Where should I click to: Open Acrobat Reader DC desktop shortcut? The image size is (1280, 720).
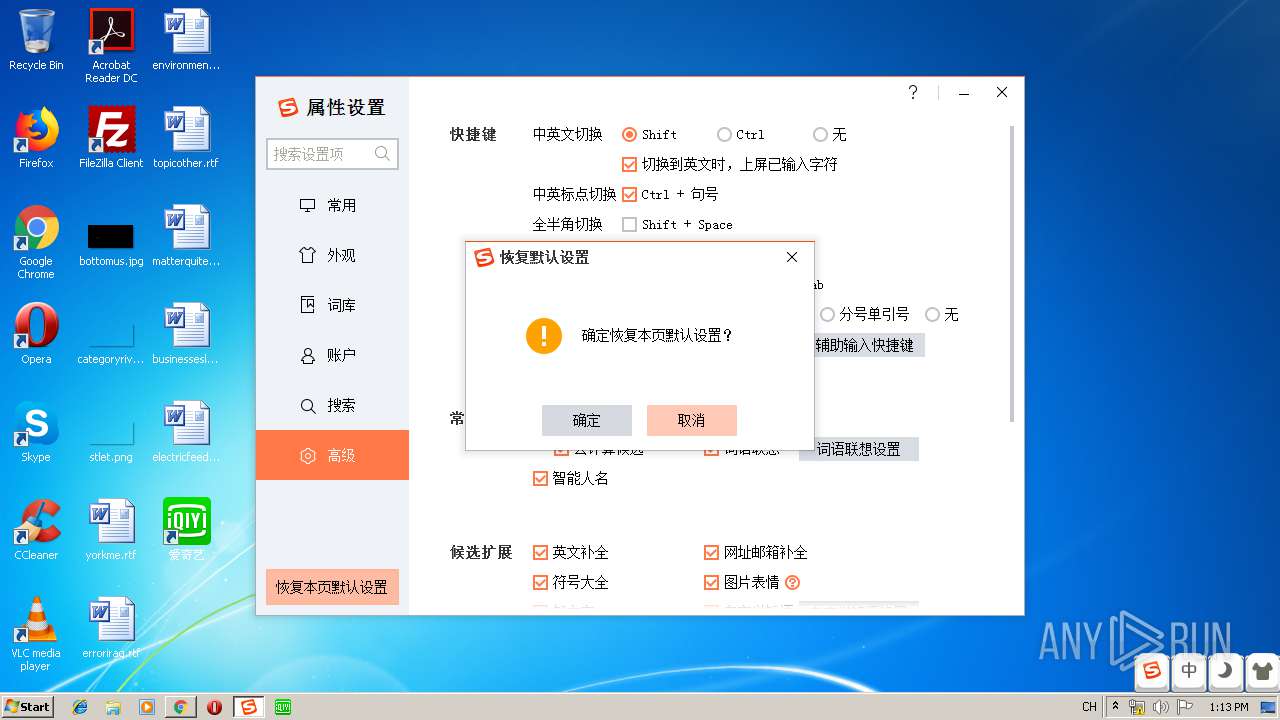pyautogui.click(x=111, y=46)
